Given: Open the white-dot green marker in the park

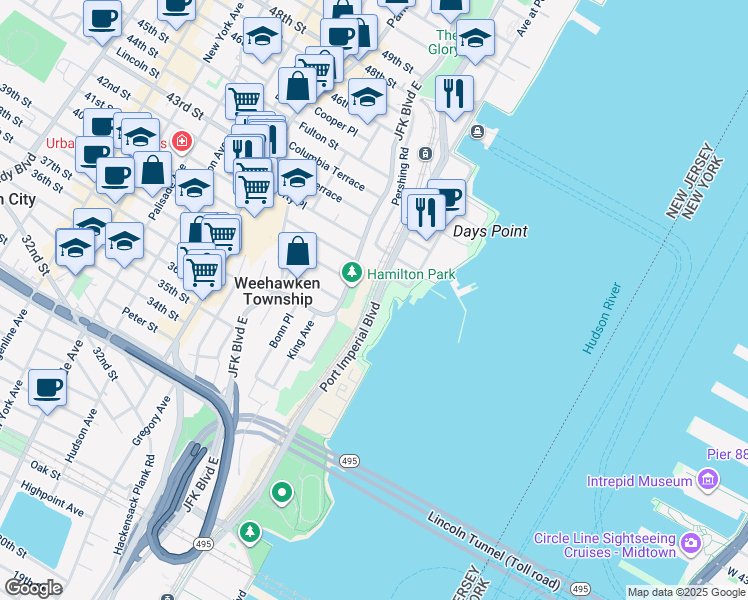Looking at the screenshot, I should coord(282,493).
